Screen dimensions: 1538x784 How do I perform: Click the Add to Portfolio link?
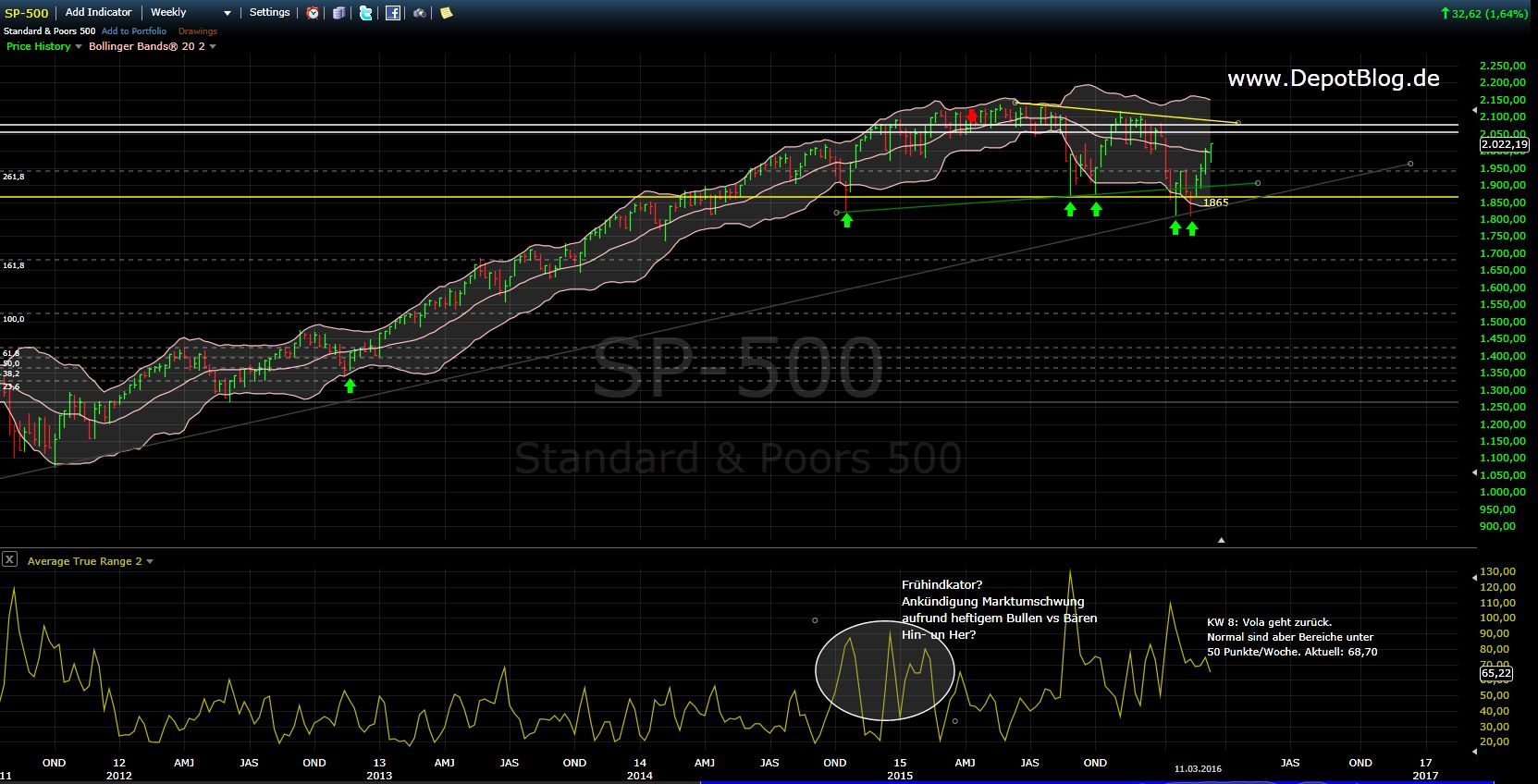click(134, 31)
